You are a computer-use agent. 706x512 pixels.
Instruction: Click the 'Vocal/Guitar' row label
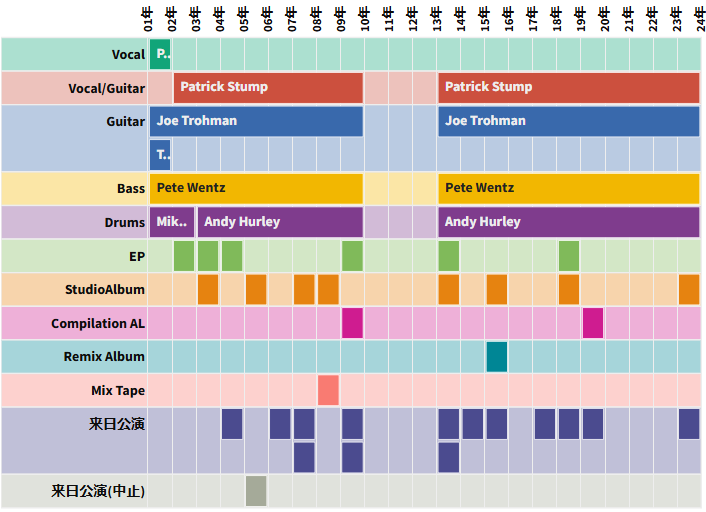click(106, 88)
